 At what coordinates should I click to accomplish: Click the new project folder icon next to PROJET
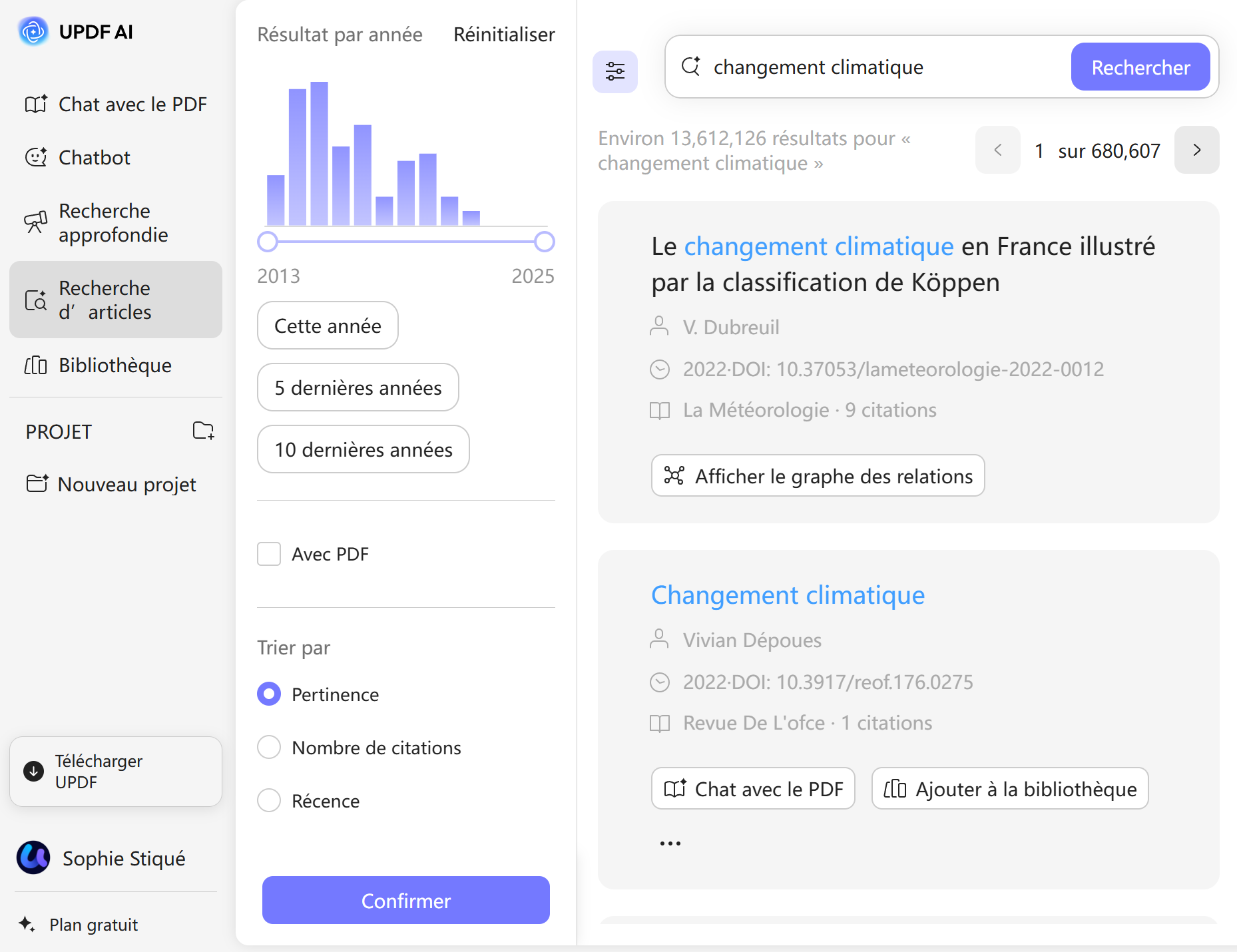click(x=203, y=431)
